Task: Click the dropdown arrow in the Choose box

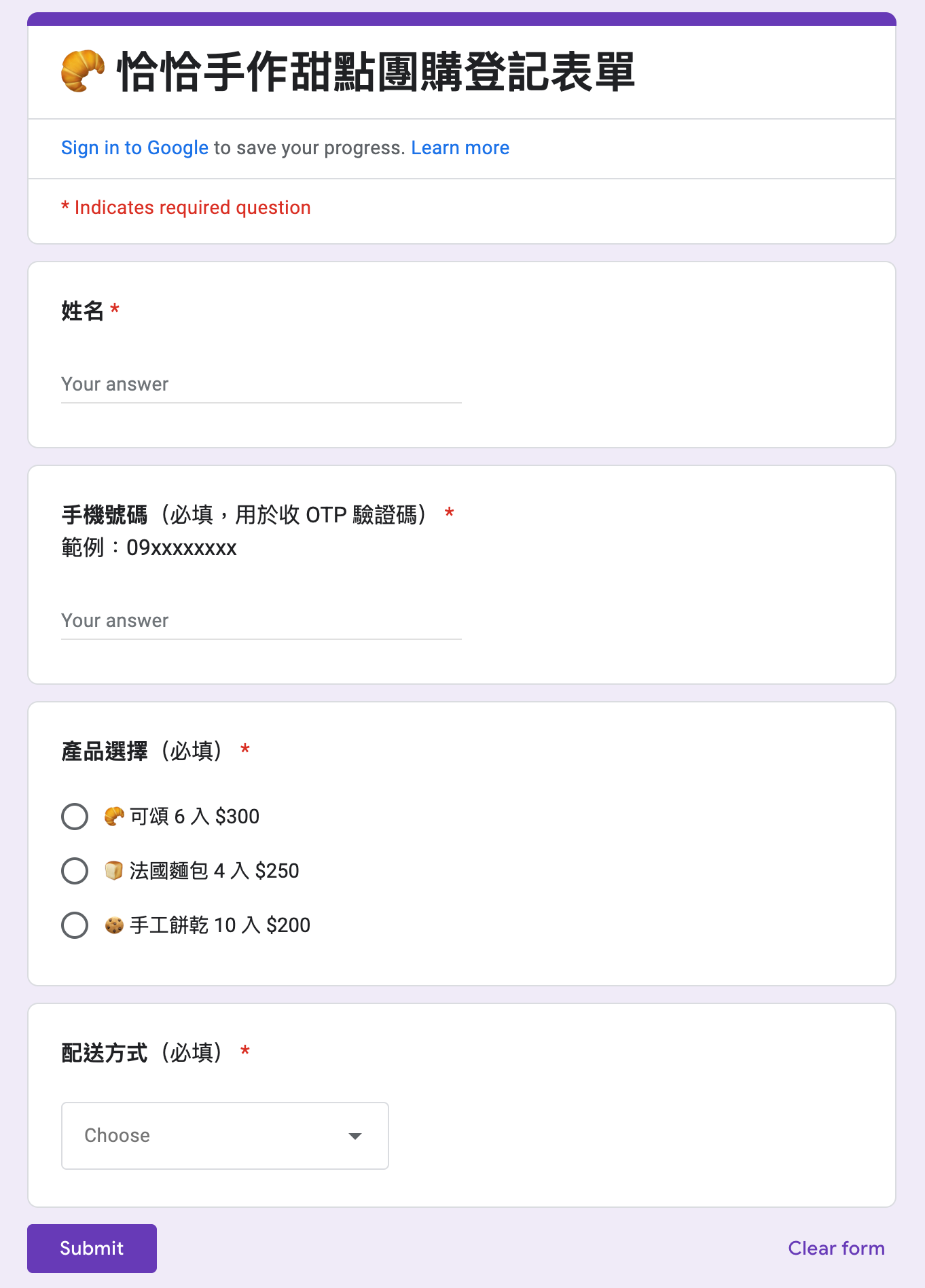Action: click(x=355, y=1136)
